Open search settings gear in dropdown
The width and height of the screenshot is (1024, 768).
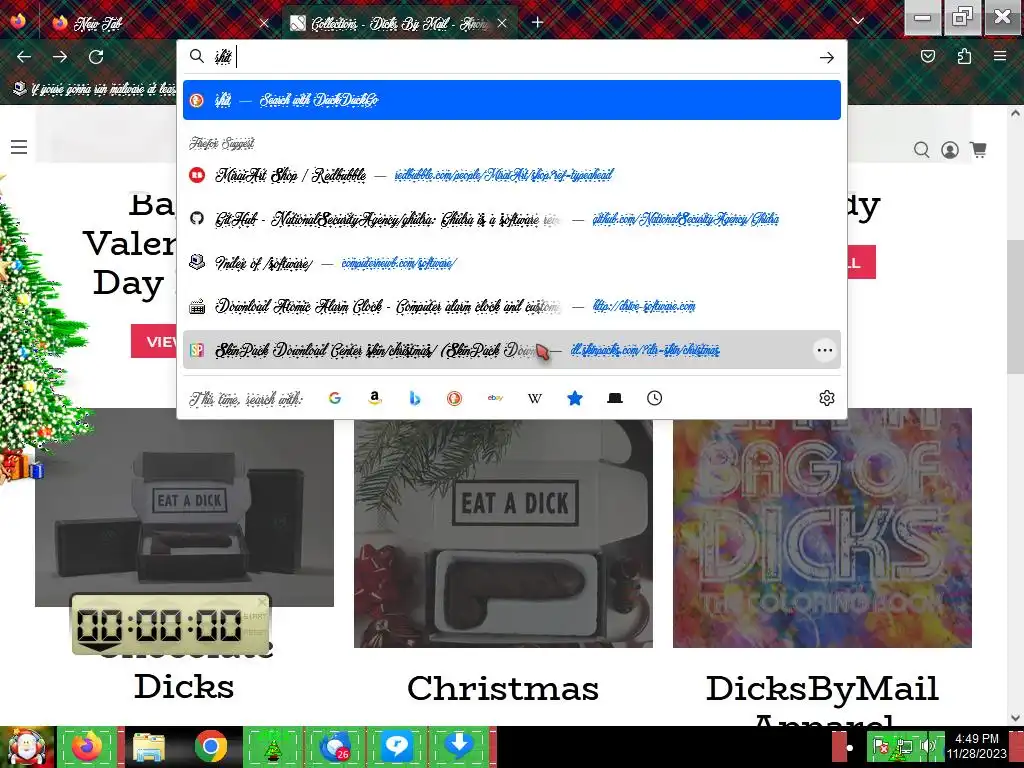[x=827, y=398]
